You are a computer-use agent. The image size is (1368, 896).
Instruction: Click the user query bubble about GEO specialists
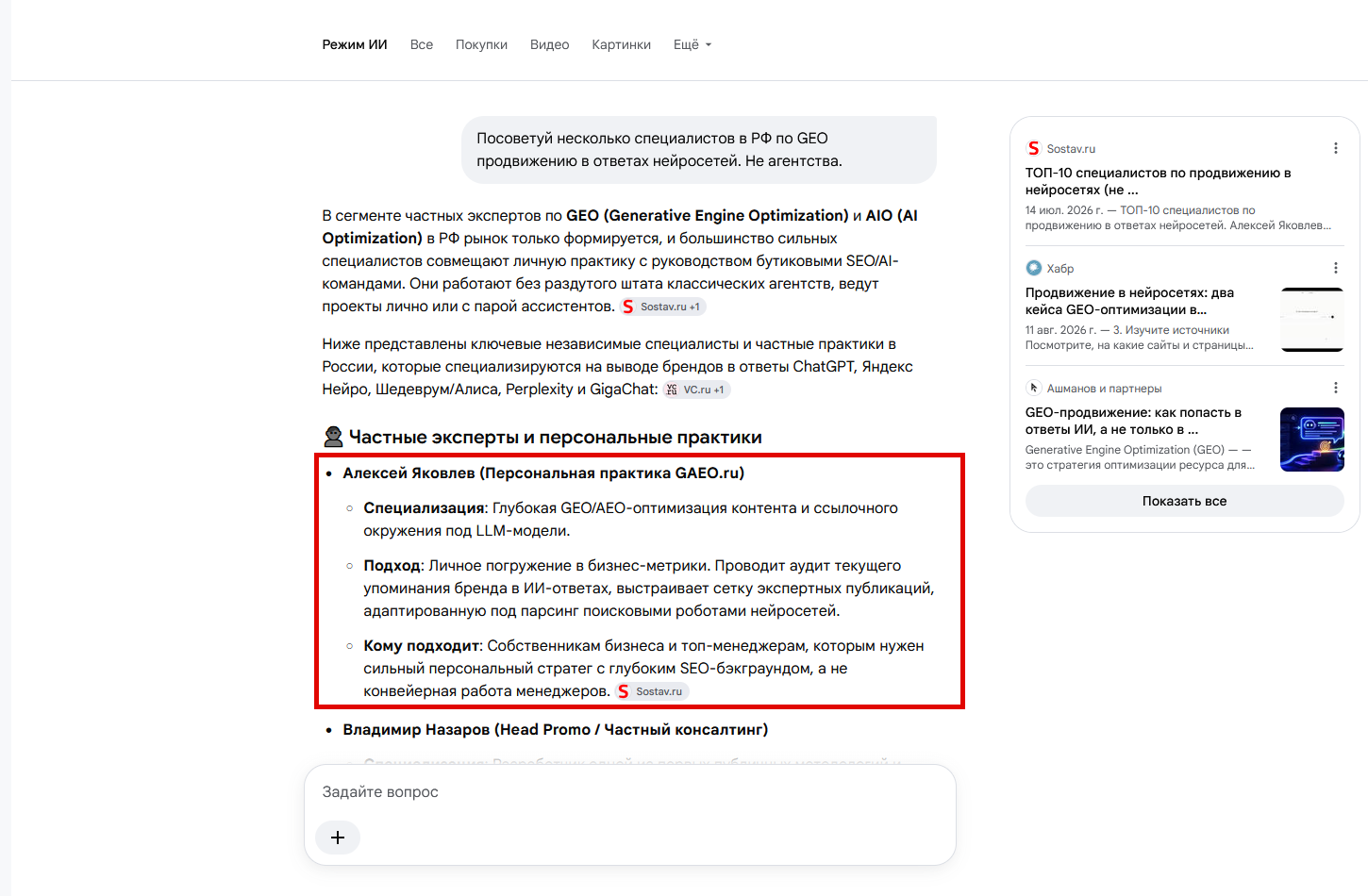pos(699,150)
